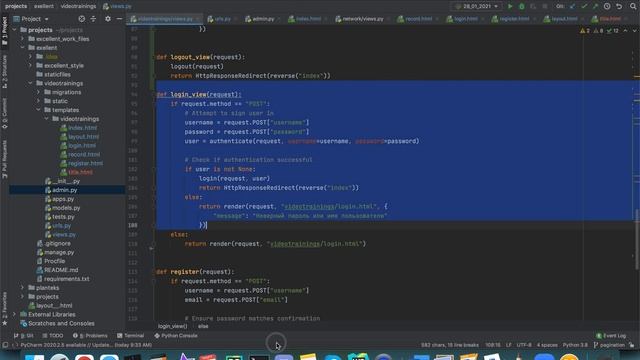Screen dimensions: 640x360
Task: Open the Project view selector dropdown
Action: [x=31, y=19]
